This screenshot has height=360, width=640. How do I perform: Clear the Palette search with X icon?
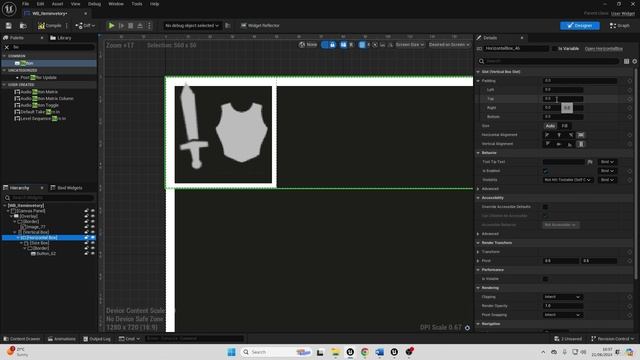(x=7, y=47)
